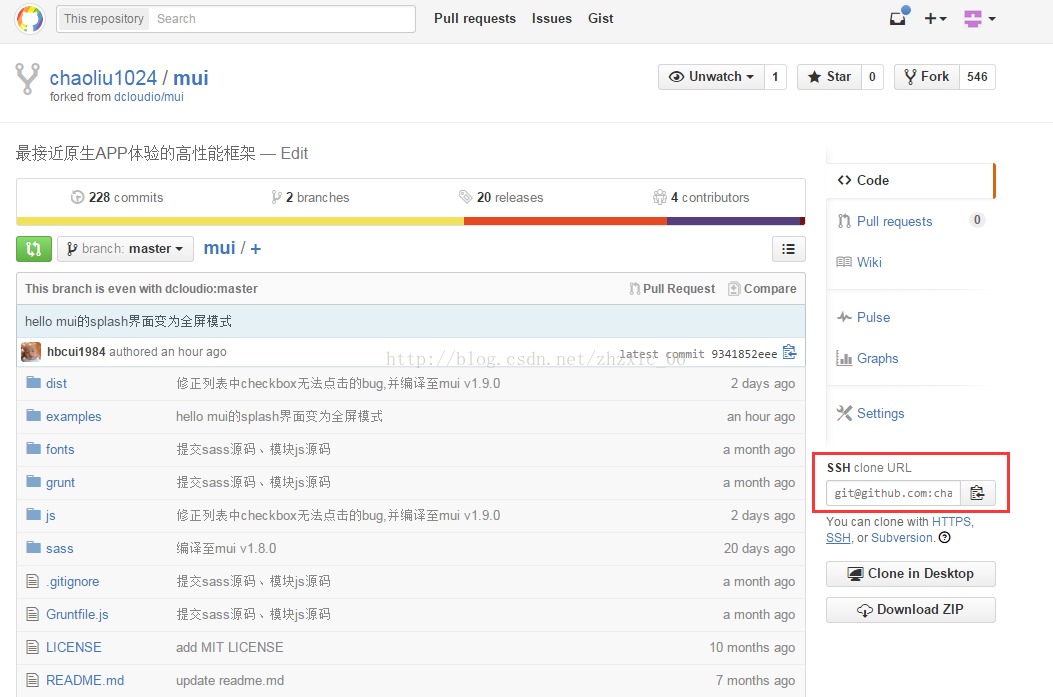Open Pull requests in top navigation
Image resolution: width=1053 pixels, height=697 pixels.
(475, 19)
